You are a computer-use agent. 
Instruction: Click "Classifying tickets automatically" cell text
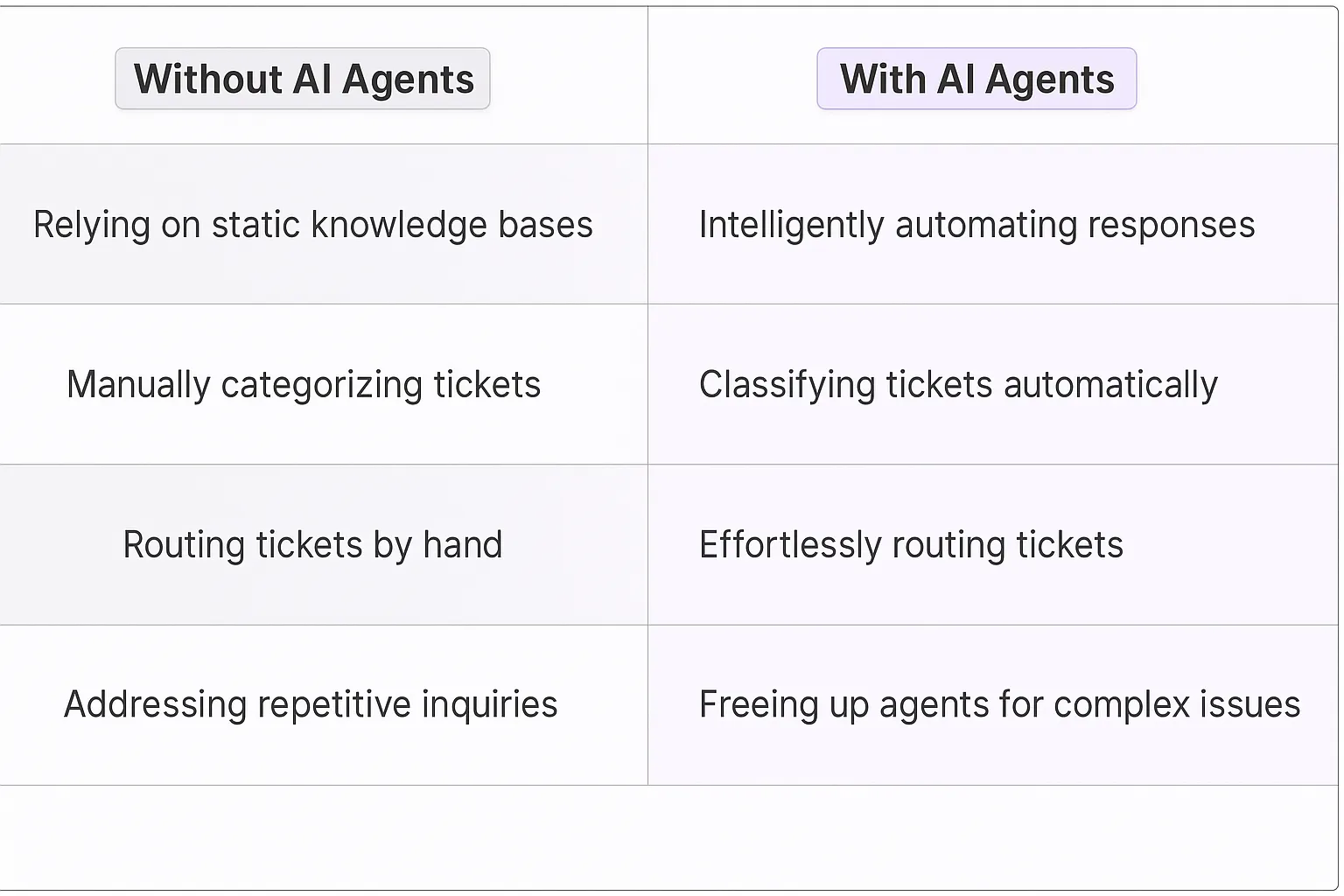click(x=958, y=385)
